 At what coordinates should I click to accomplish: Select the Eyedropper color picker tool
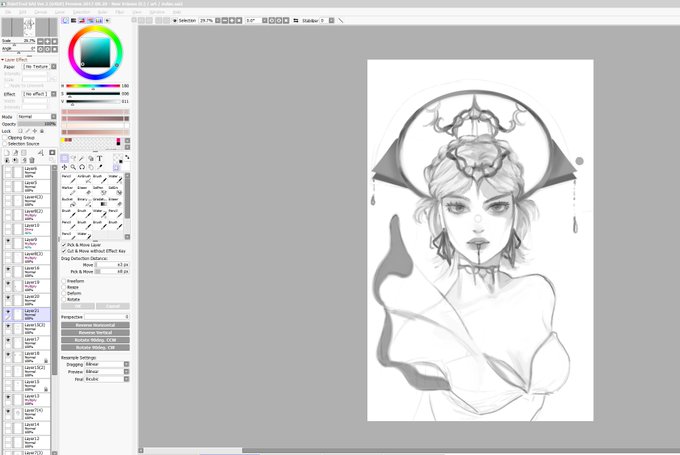coord(99,167)
